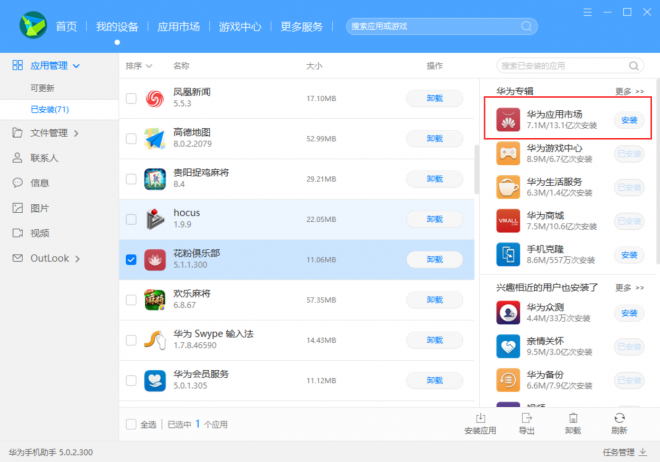660x462 pixels.
Task: Click 安装 button for 华为应用市场
Action: click(629, 120)
